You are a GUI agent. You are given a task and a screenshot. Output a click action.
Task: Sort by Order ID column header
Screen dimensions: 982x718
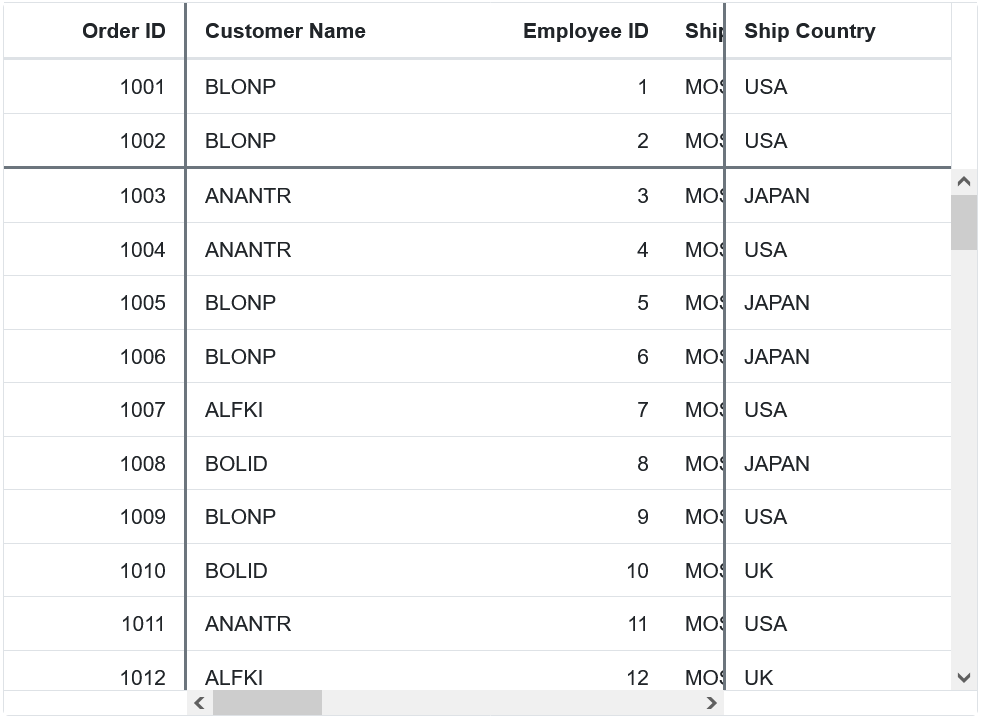tap(123, 31)
